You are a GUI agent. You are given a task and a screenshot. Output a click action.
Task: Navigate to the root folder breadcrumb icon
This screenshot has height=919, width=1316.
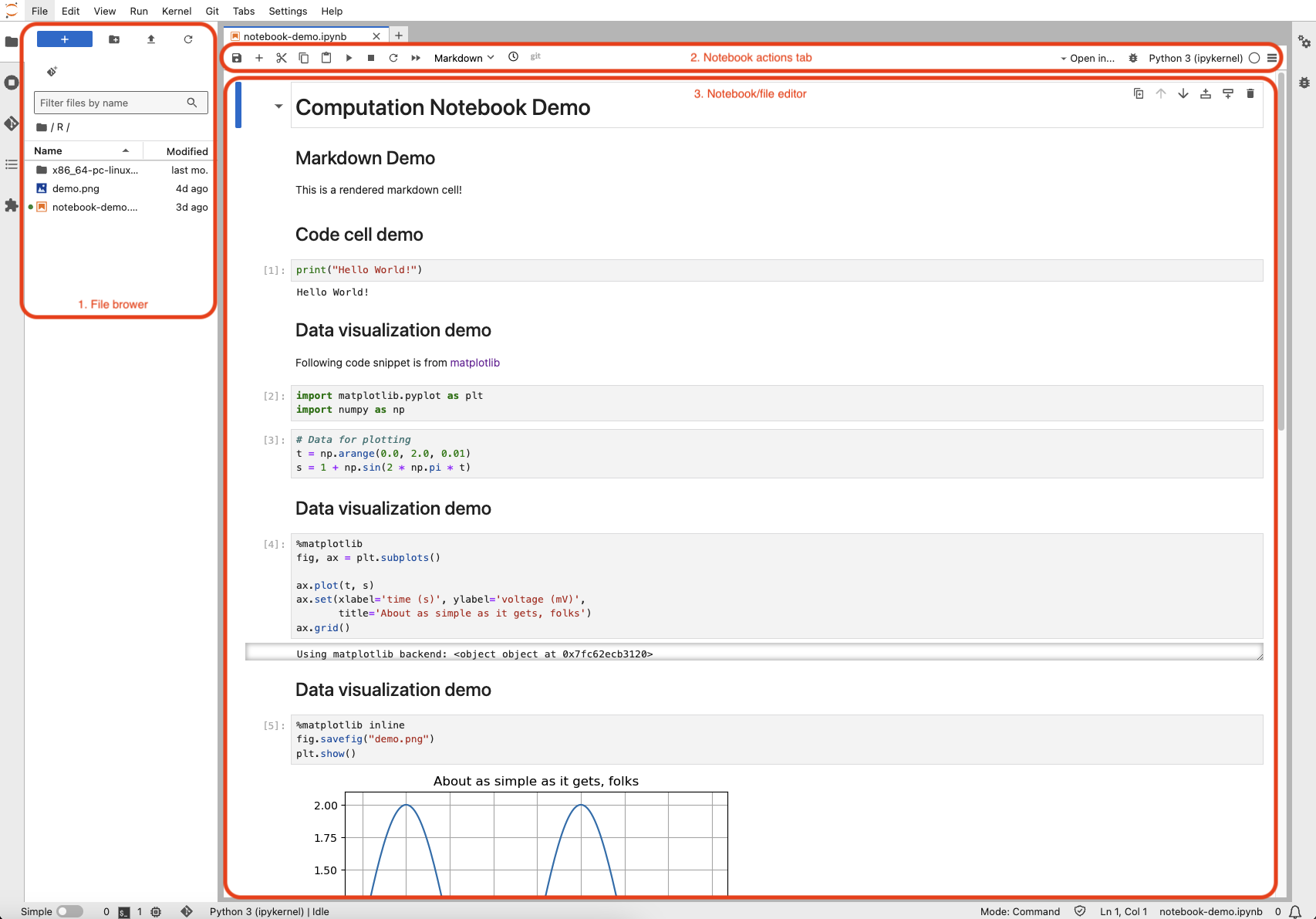42,127
